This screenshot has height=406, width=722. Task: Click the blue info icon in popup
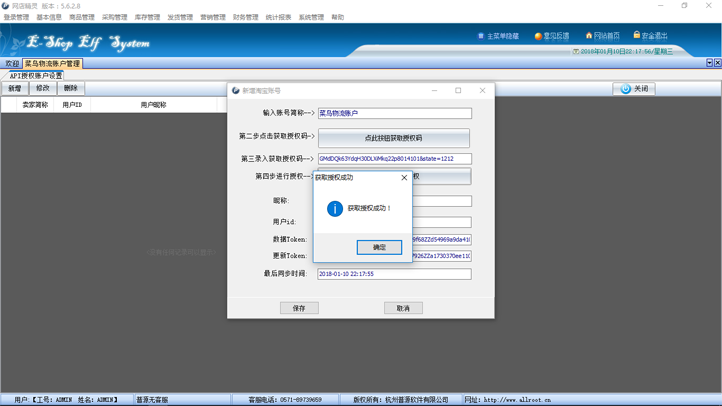tap(335, 208)
